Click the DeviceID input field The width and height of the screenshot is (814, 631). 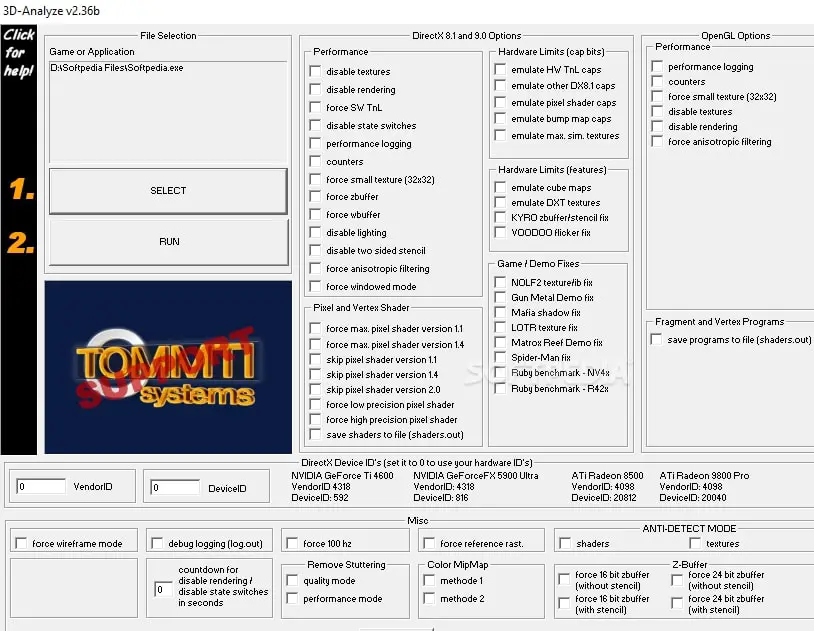coord(174,487)
